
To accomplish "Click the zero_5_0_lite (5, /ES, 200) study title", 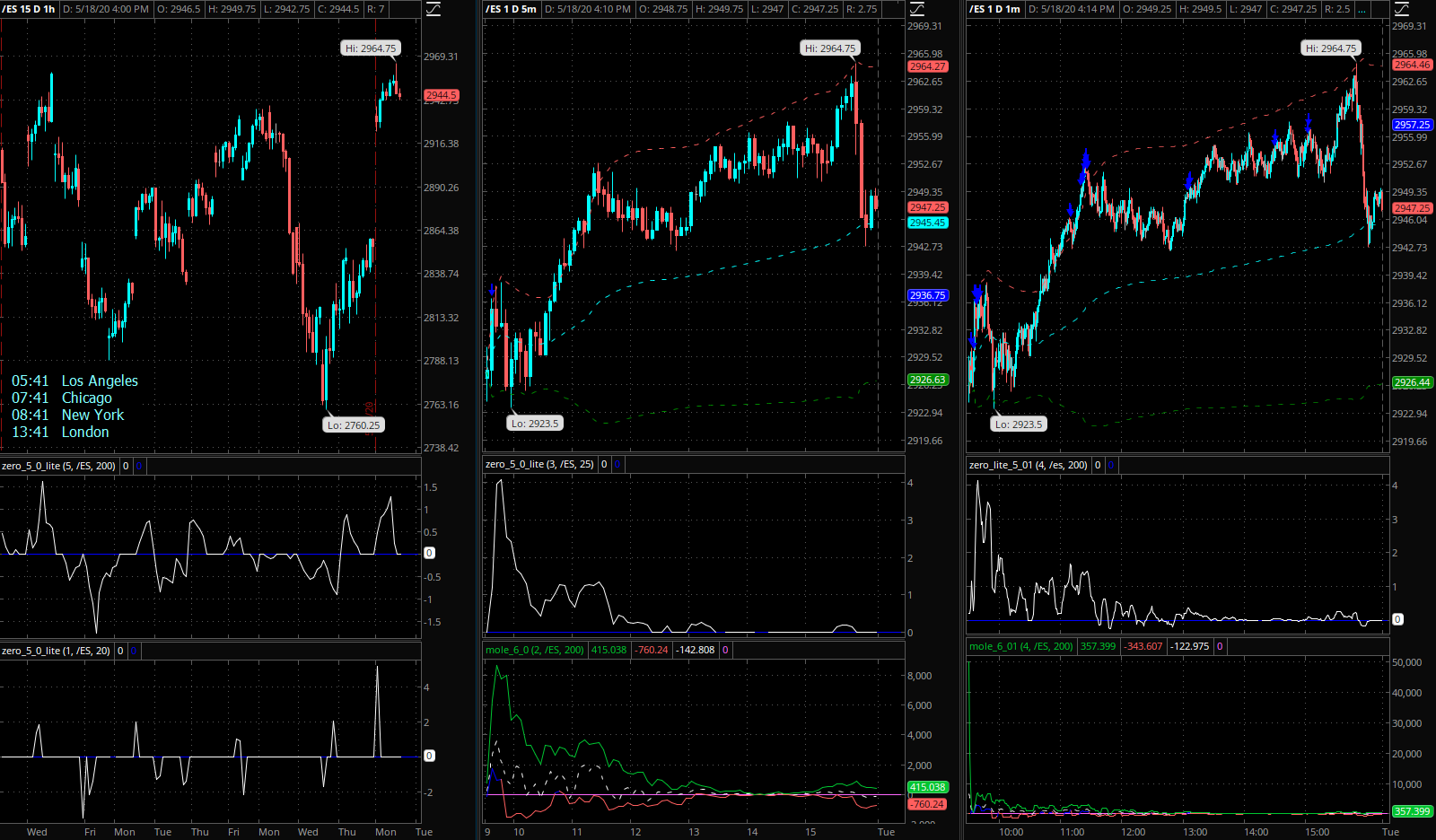I will point(58,466).
